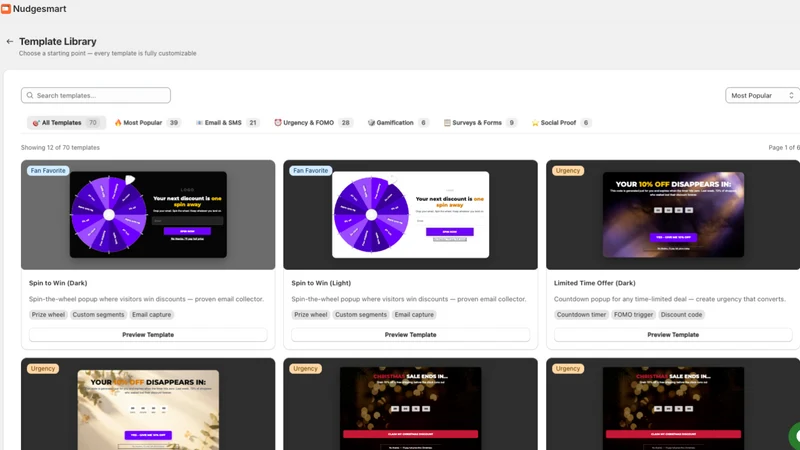Click the Spin to Win (Light) title
This screenshot has width=800, height=450.
pyautogui.click(x=321, y=283)
